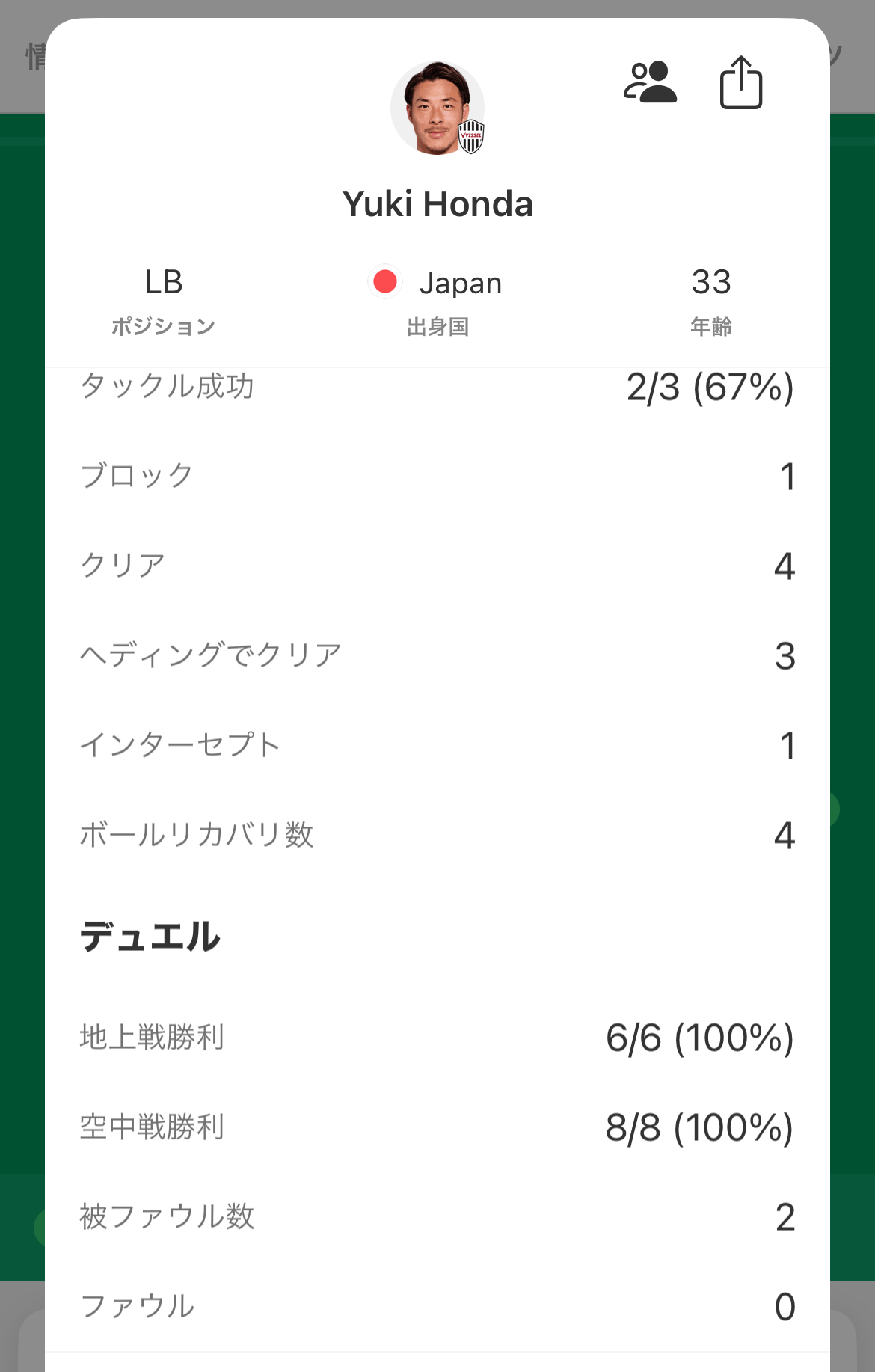875x1372 pixels.
Task: Select the 地上戦勝利 stat row
Action: click(x=437, y=1038)
